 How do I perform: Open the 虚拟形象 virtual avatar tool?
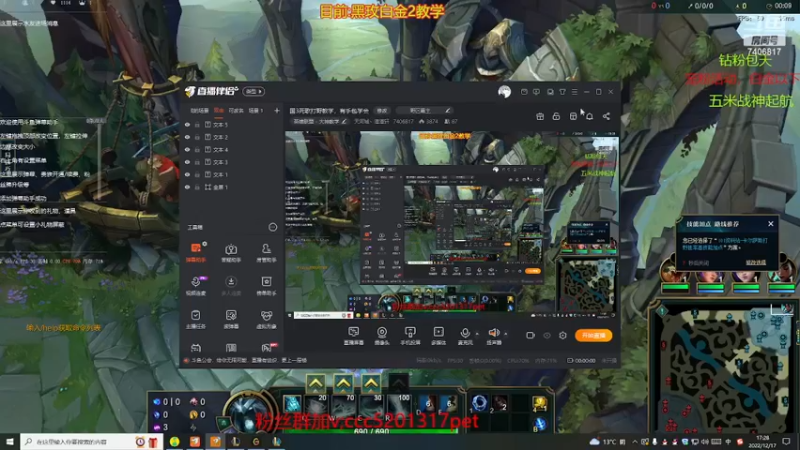[x=266, y=319]
